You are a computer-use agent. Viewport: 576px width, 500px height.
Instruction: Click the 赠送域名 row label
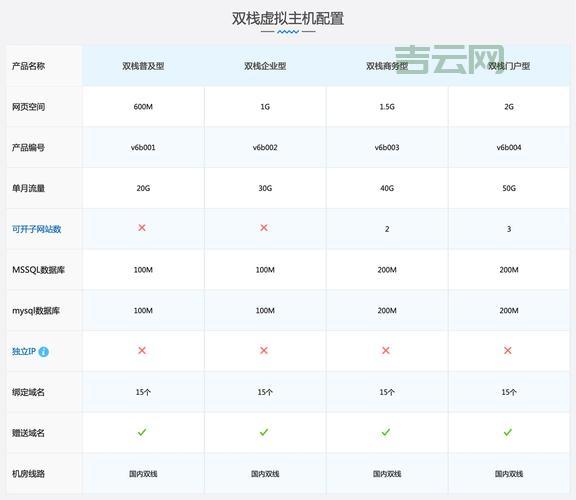[28, 433]
